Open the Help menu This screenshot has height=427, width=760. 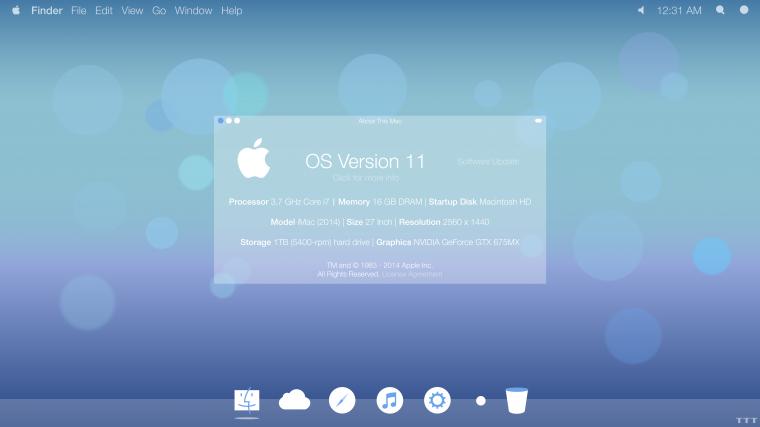point(232,11)
